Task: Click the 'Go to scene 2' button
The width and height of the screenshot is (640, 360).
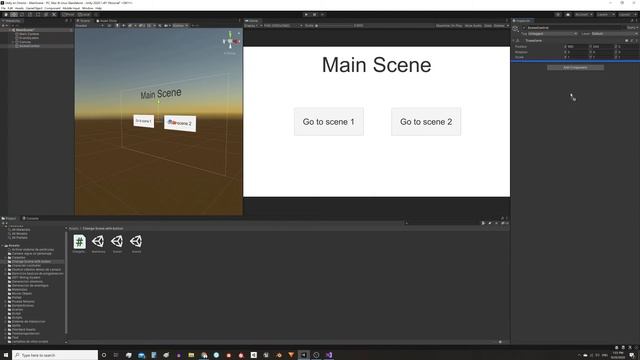Action: coord(426,122)
